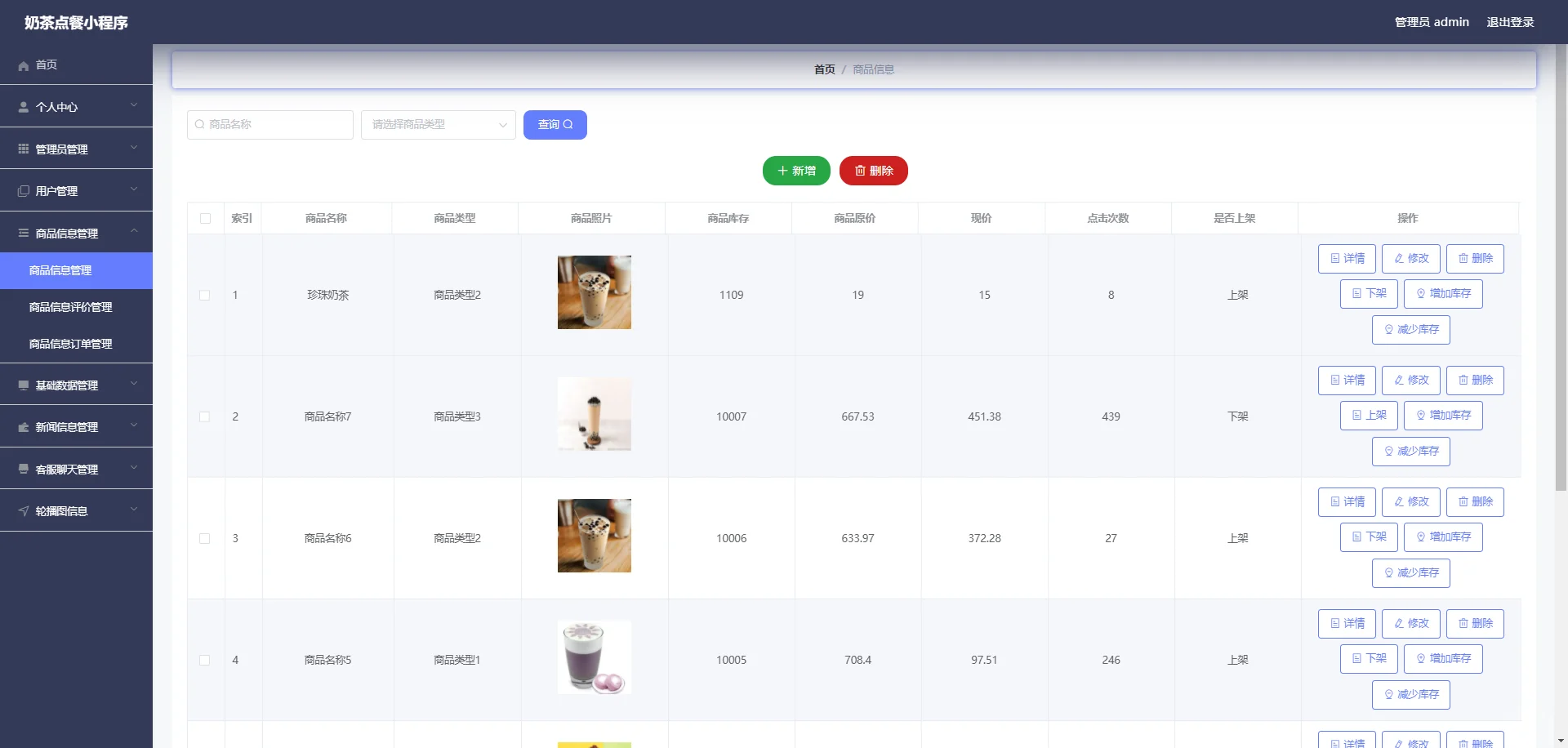This screenshot has width=1568, height=748.
Task: Click 下架 for 珍珠奶茶
Action: point(1368,293)
